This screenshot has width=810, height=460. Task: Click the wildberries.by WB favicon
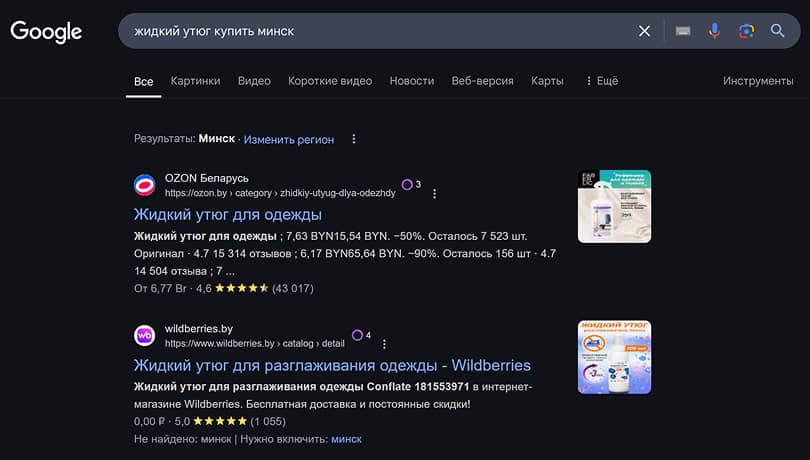point(145,335)
